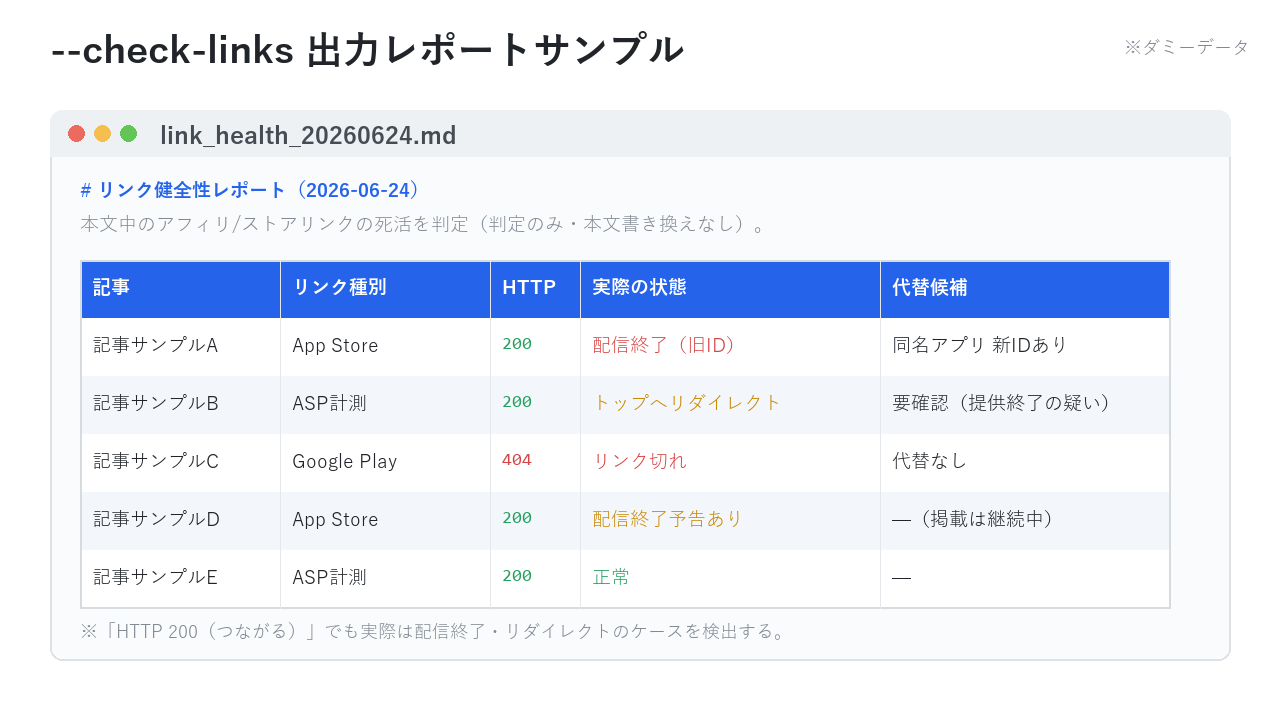The width and height of the screenshot is (1280, 720).
Task: Click the red close dot in window header
Action: click(x=76, y=134)
